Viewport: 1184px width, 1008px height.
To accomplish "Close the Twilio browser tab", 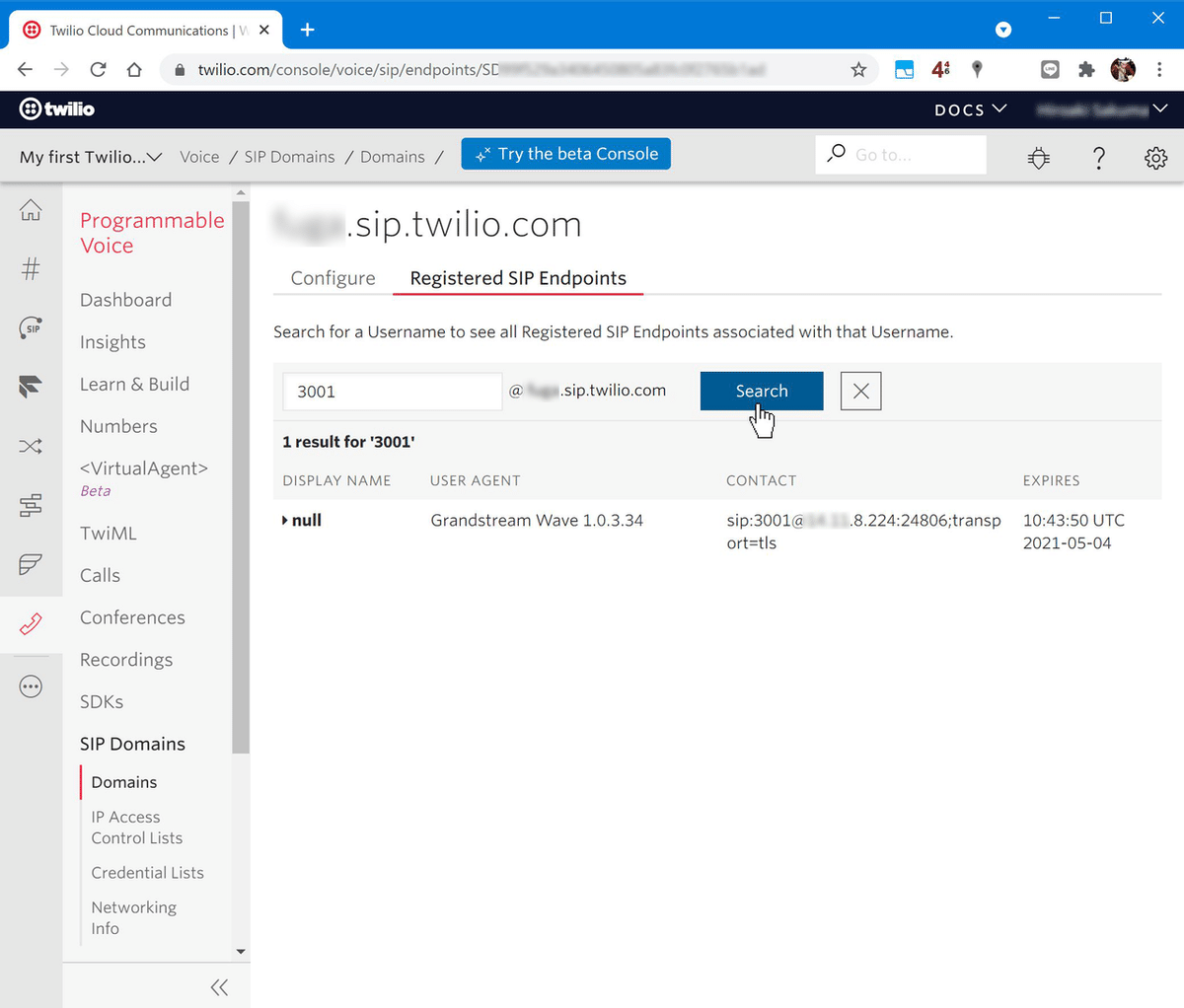I will tap(264, 30).
